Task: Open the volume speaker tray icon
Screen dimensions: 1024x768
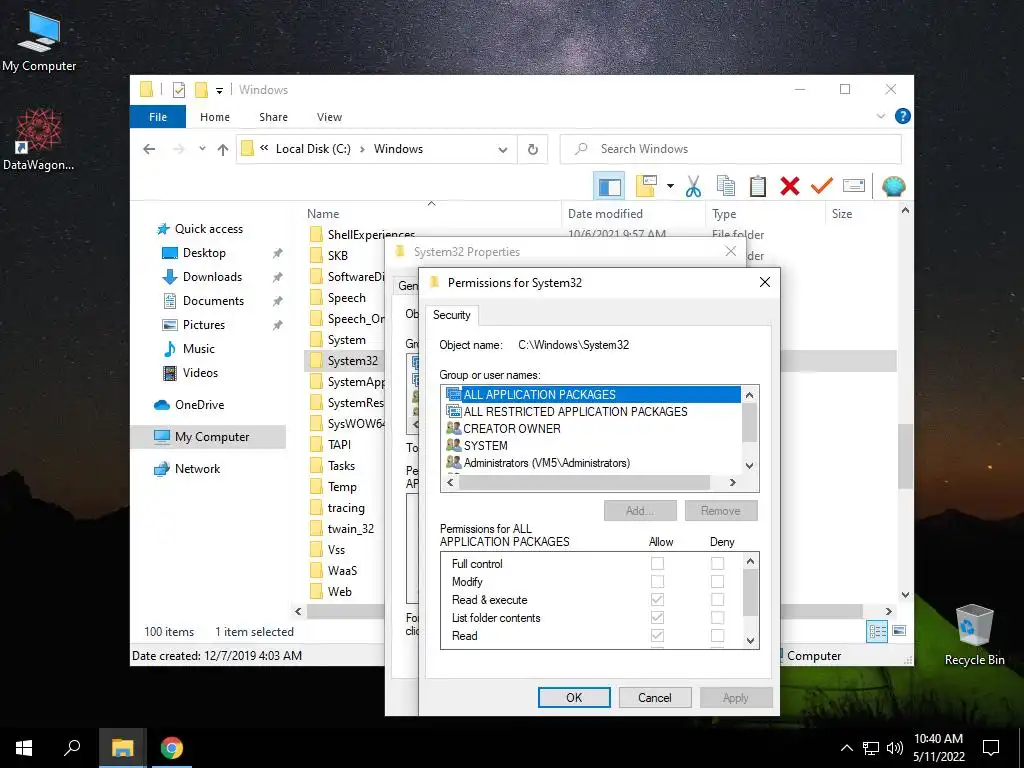Action: (895, 748)
